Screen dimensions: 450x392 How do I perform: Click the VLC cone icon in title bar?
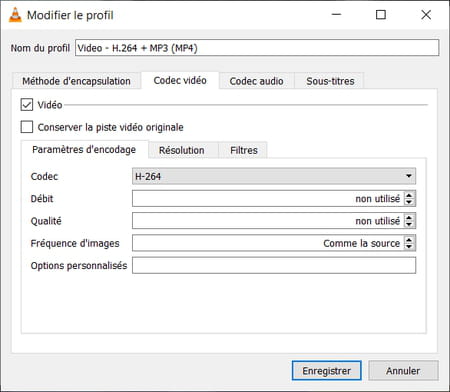[x=15, y=15]
